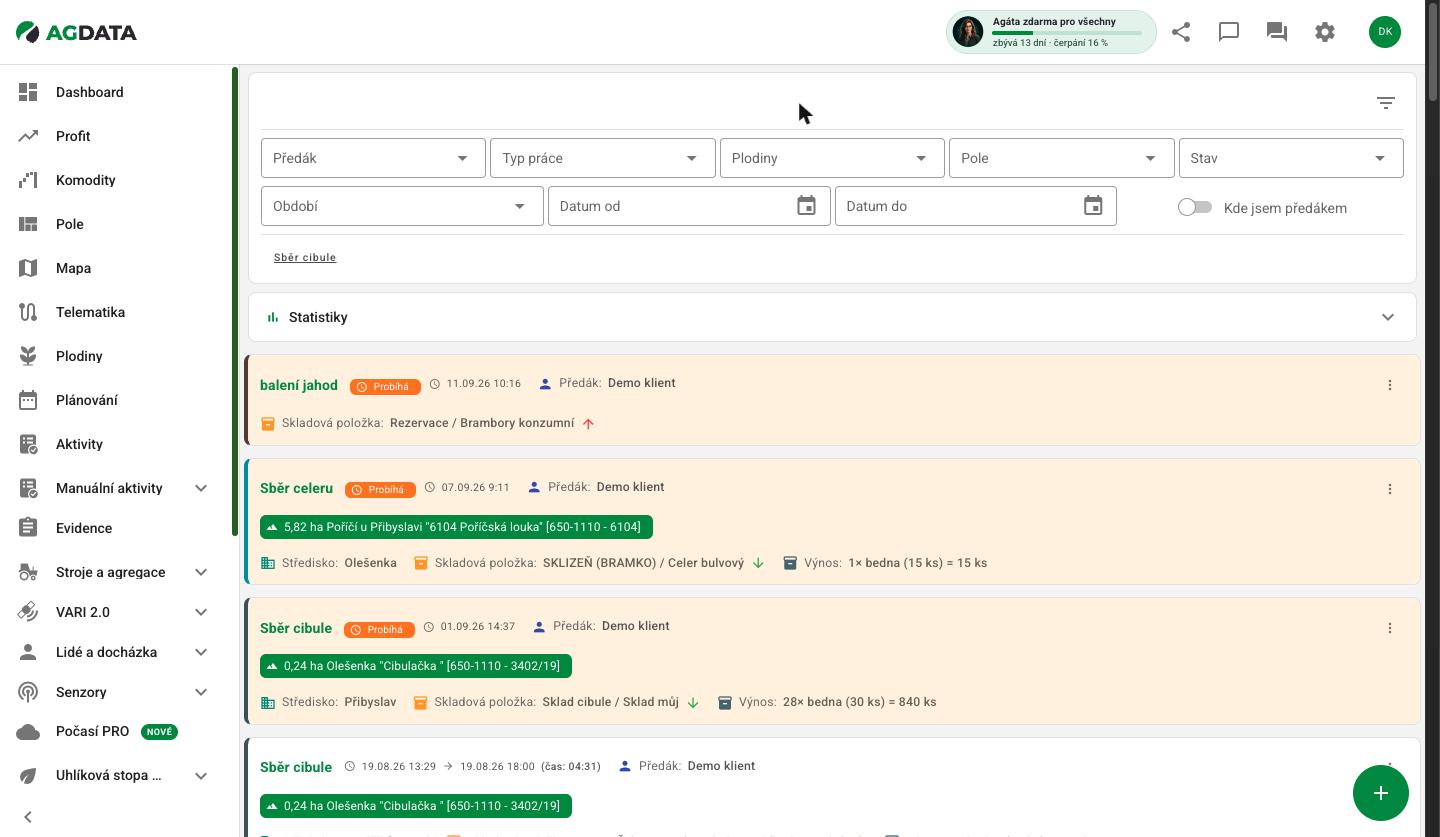Click the filter lines icon

1386,103
